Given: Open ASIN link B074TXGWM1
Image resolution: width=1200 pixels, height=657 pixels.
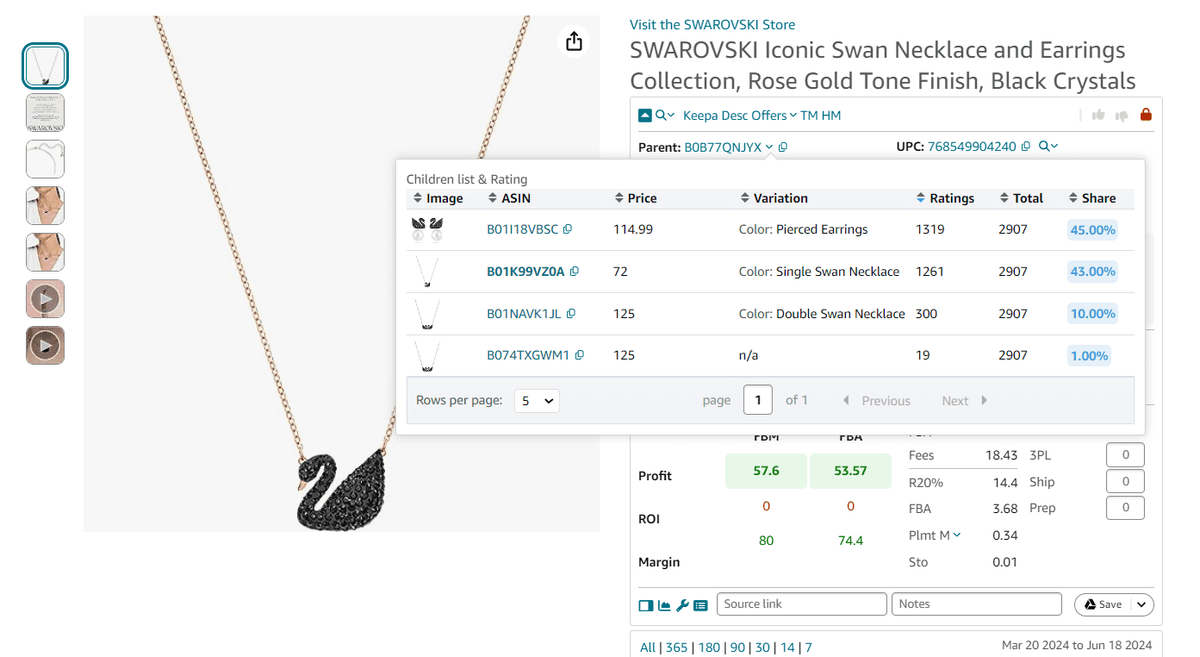Looking at the screenshot, I should pos(528,355).
